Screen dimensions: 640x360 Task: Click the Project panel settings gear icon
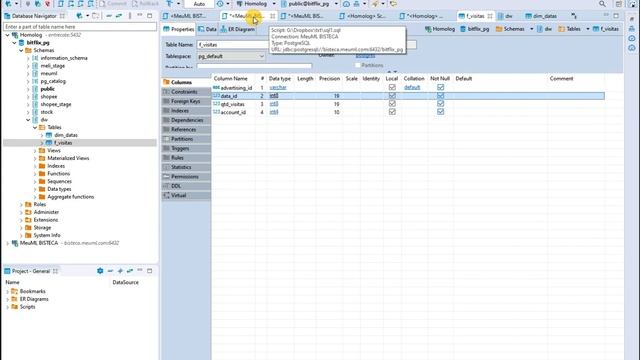[100, 271]
